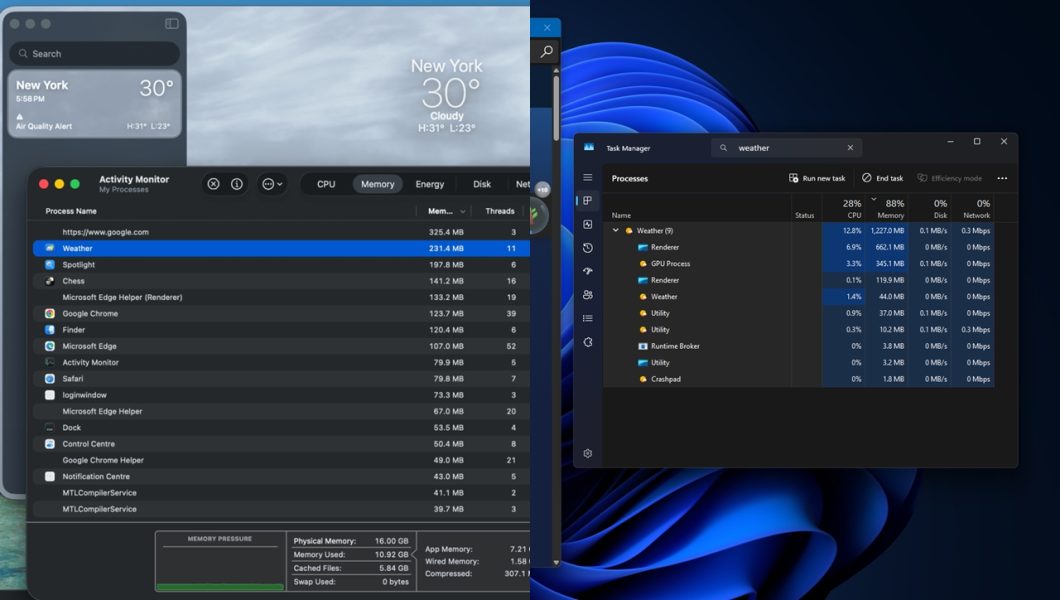
Task: Select the Finder process row
Action: tap(281, 330)
